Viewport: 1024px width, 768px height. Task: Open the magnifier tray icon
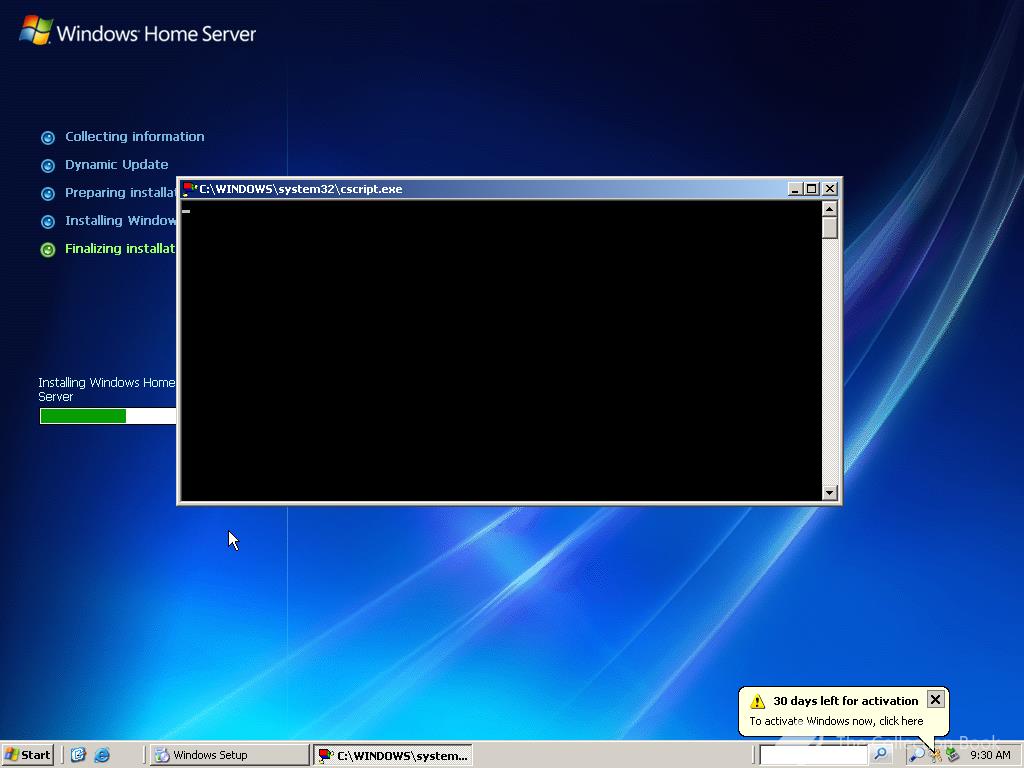coord(916,755)
